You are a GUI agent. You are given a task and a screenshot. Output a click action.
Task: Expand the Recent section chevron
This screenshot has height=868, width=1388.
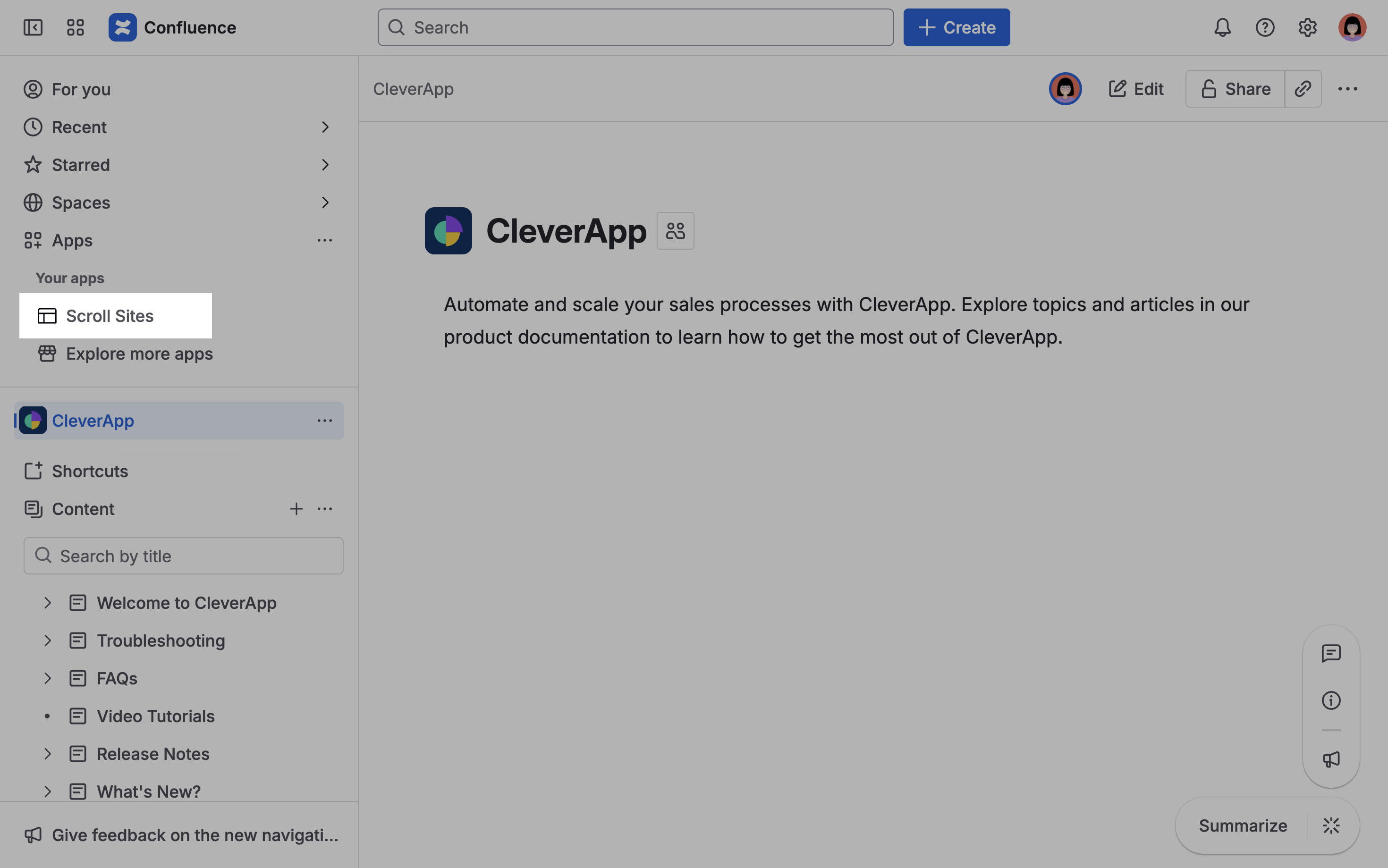click(325, 127)
